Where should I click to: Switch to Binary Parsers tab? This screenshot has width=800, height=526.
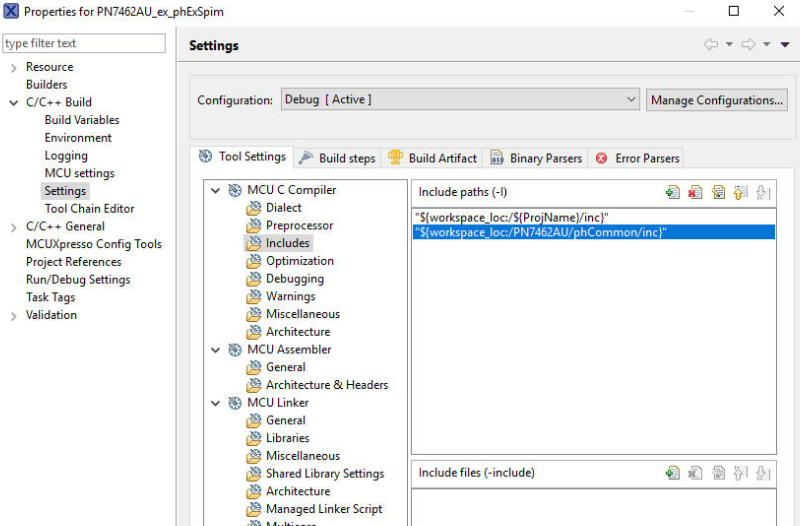pos(536,158)
